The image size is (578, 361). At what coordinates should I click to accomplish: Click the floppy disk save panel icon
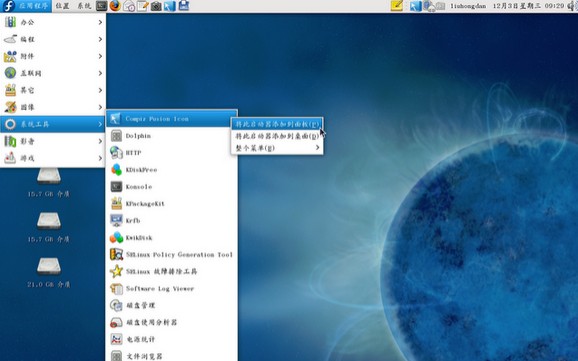[184, 6]
